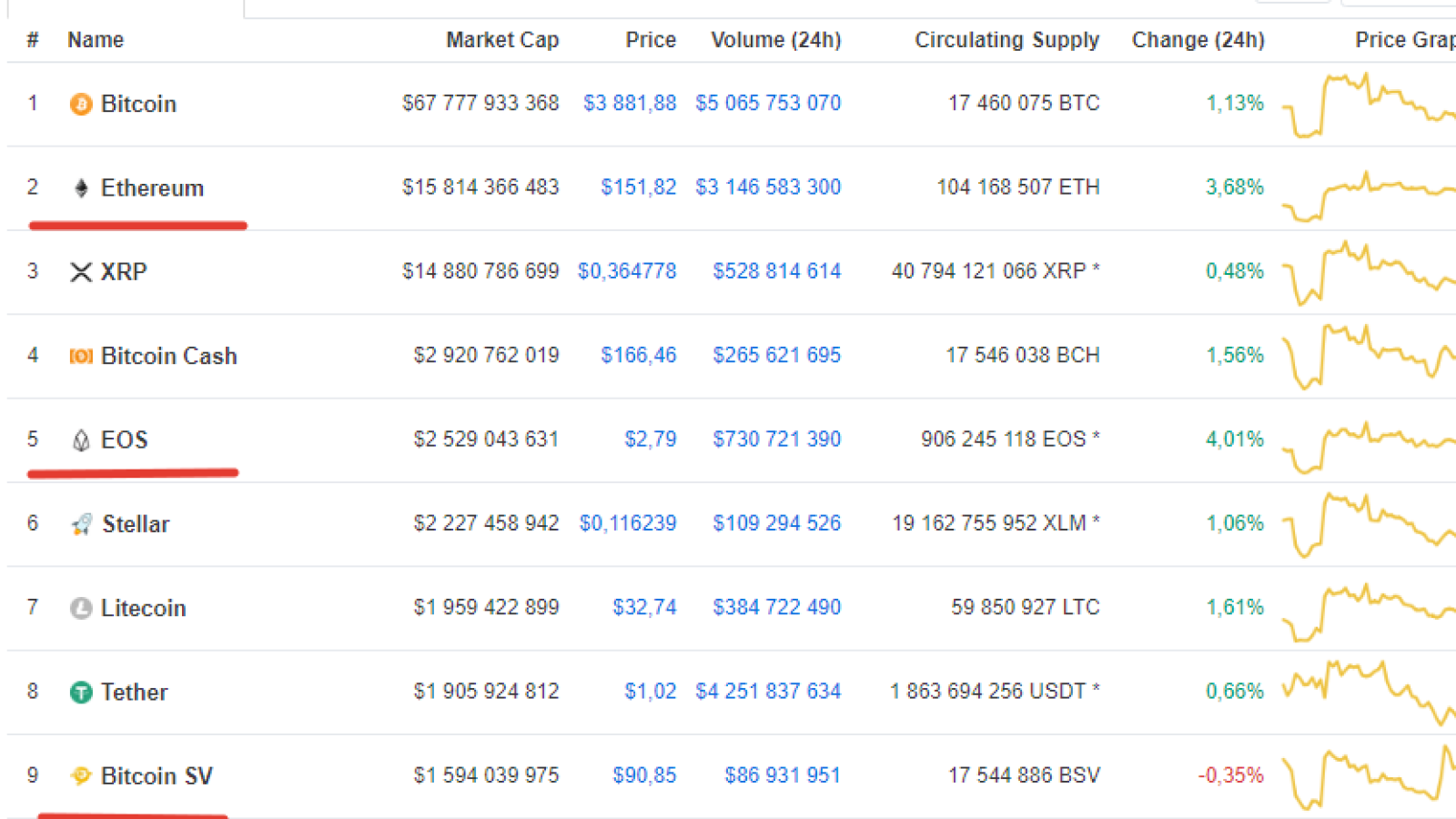Open the Tether price graph thumbnail
Viewport: 1456px width, 819px height.
(x=1369, y=693)
